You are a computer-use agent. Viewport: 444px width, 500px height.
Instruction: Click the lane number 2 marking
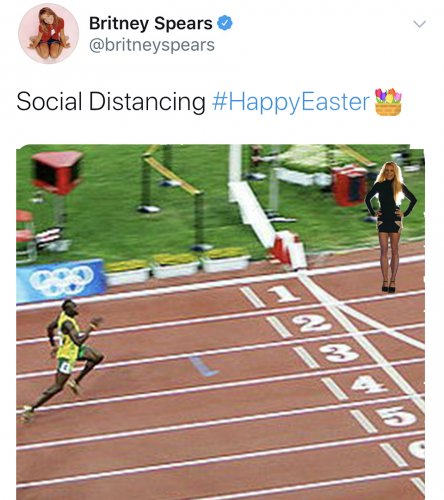point(312,323)
